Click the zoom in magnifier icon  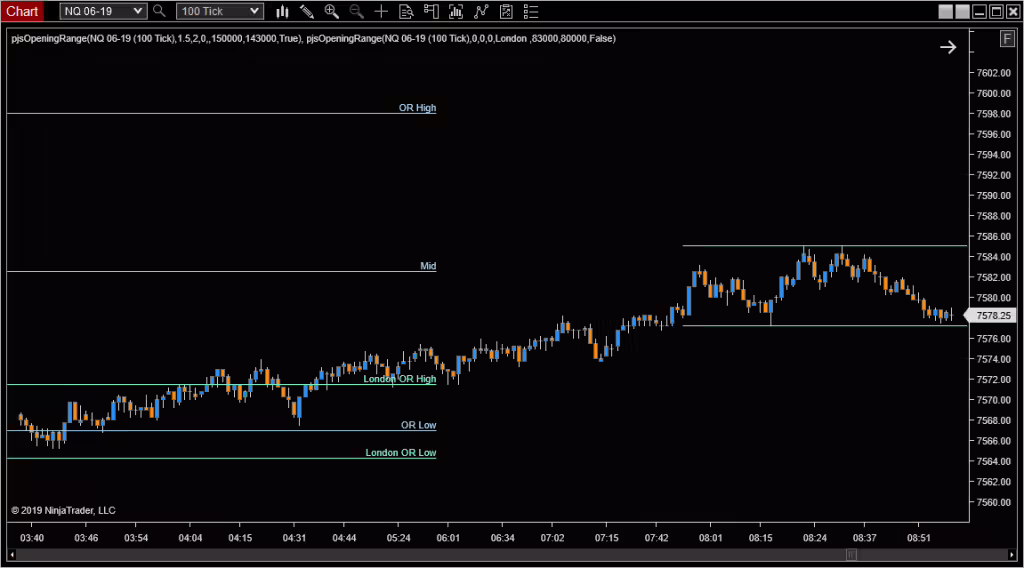pos(331,12)
